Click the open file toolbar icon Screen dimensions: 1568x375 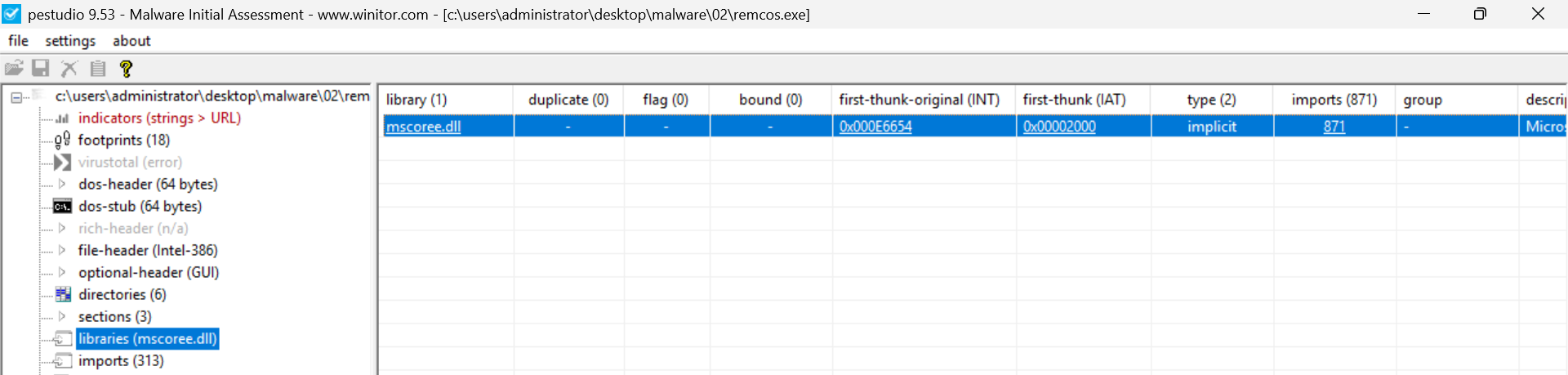[14, 69]
